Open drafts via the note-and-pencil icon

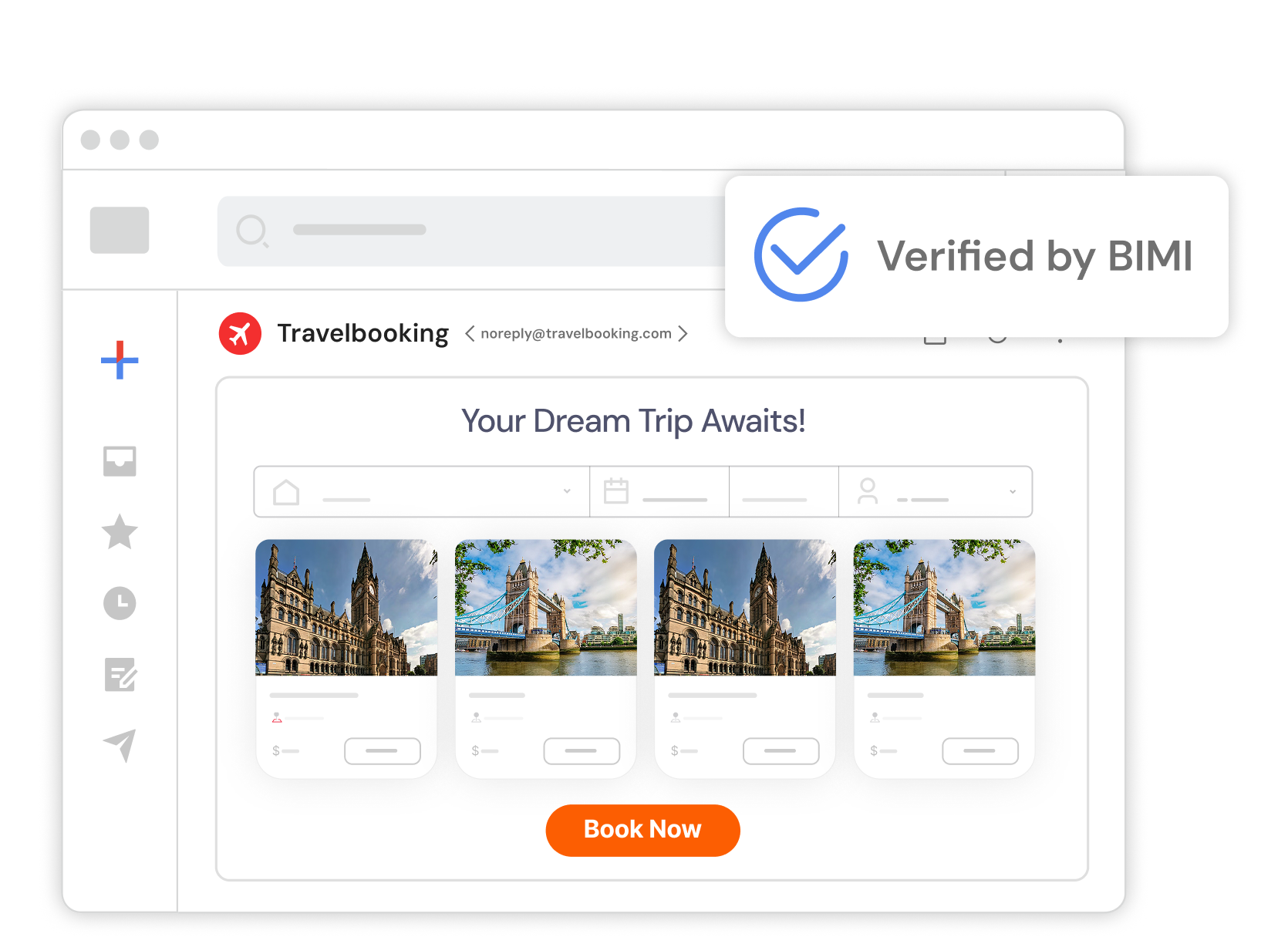pos(120,675)
